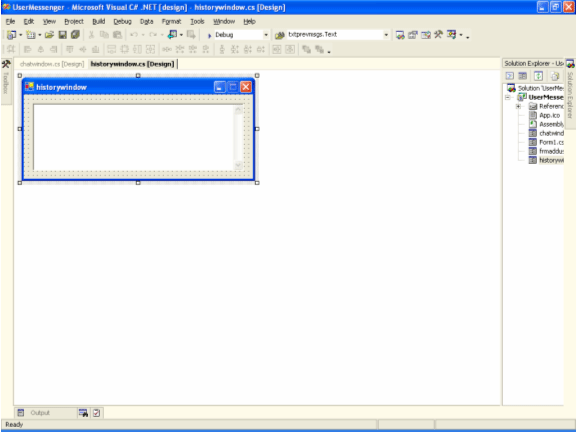This screenshot has width=577, height=432.
Task: Click the Navigate Backward icon
Action: click(x=172, y=35)
